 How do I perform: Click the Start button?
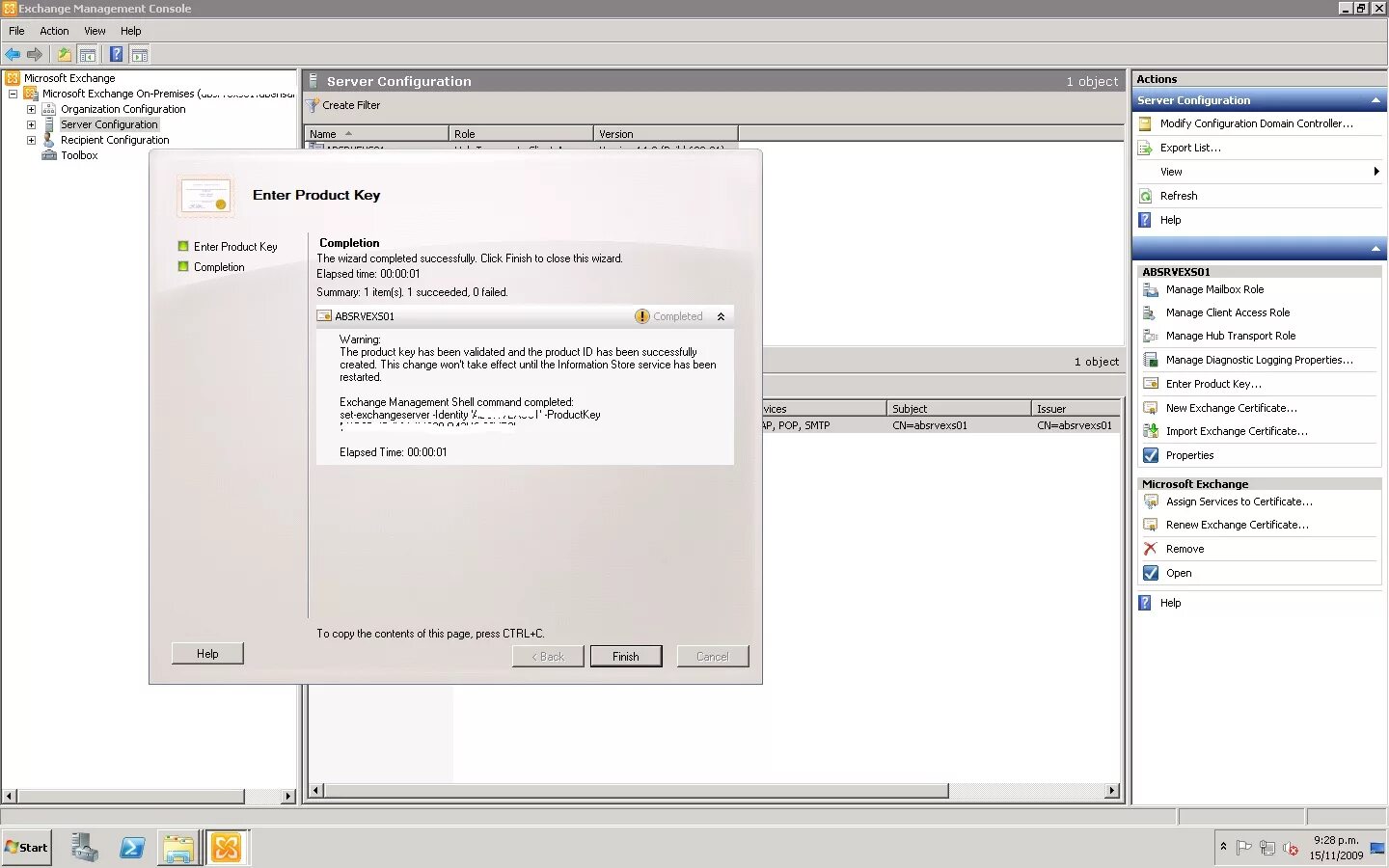(x=27, y=848)
